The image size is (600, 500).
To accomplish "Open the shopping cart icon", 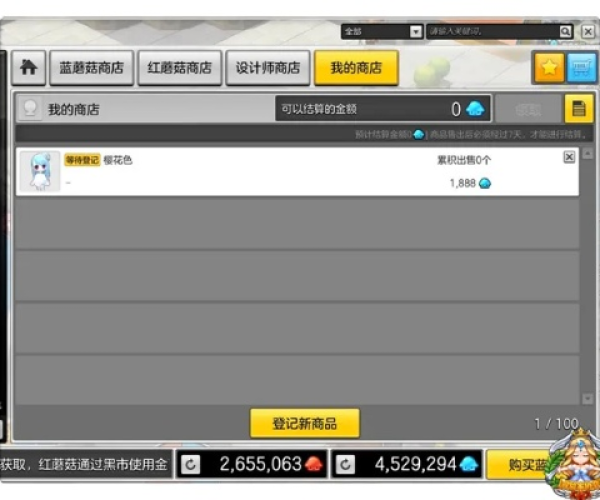I will (x=581, y=68).
